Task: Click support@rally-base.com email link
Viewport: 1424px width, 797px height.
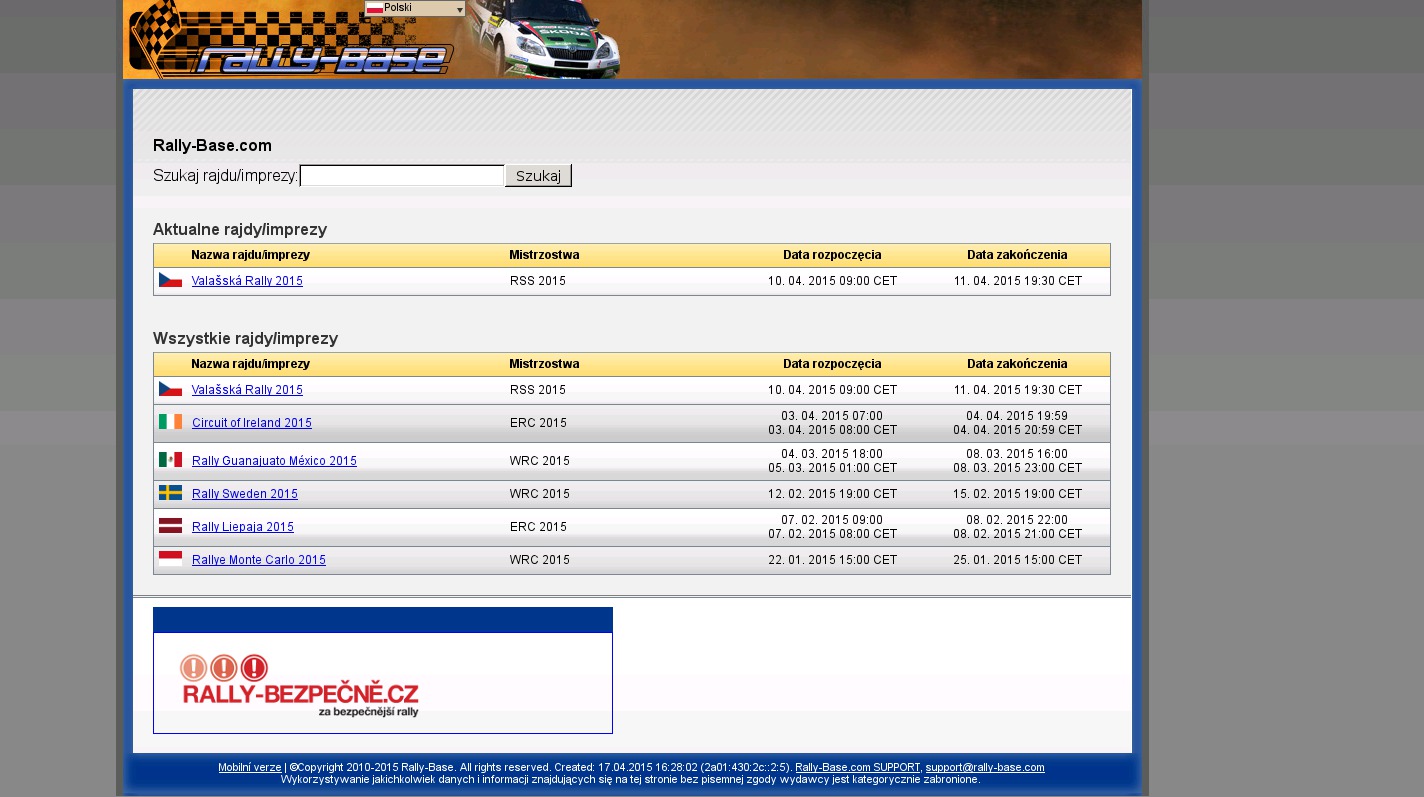Action: pyautogui.click(x=984, y=768)
